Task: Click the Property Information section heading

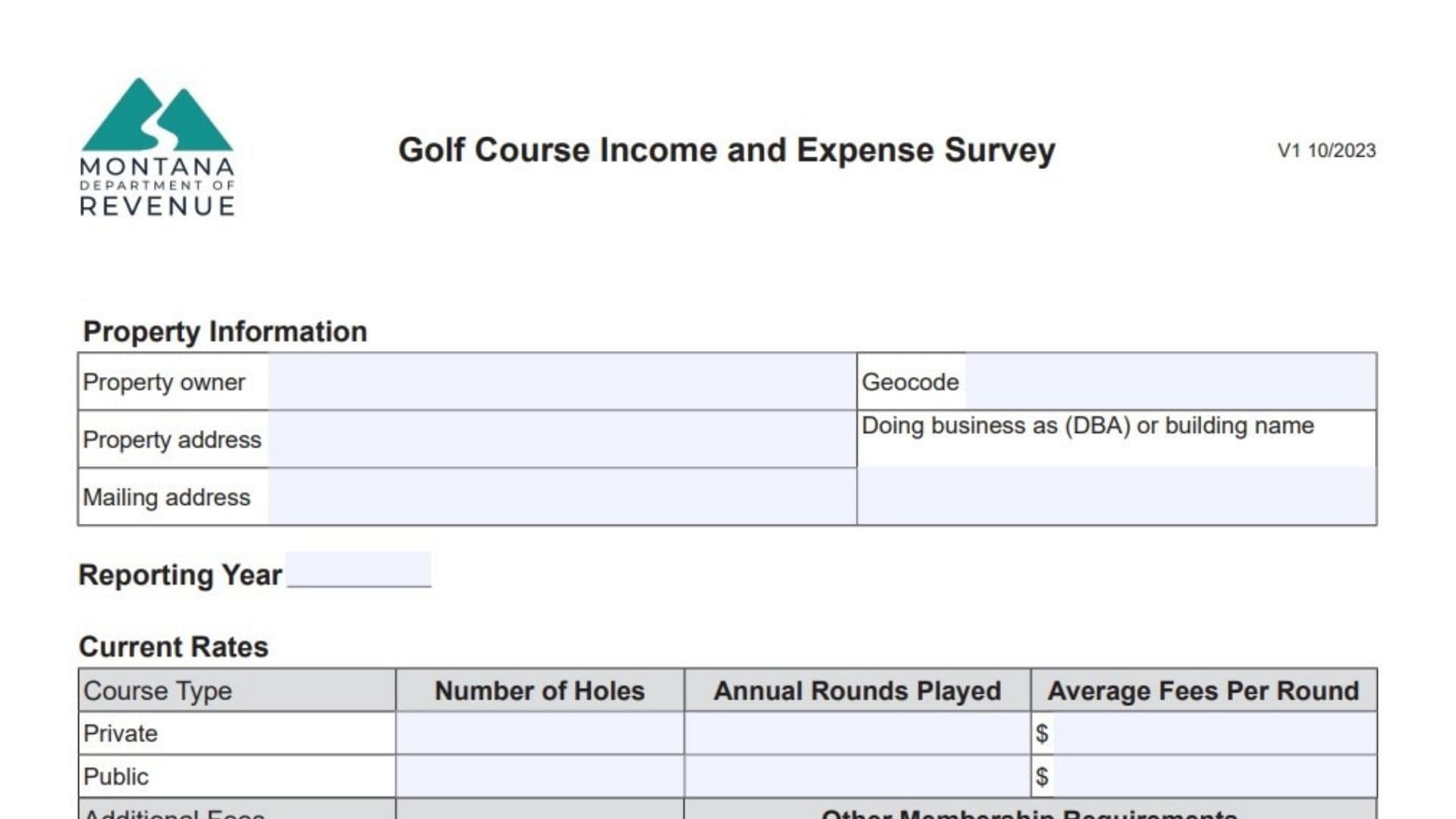Action: 224,331
